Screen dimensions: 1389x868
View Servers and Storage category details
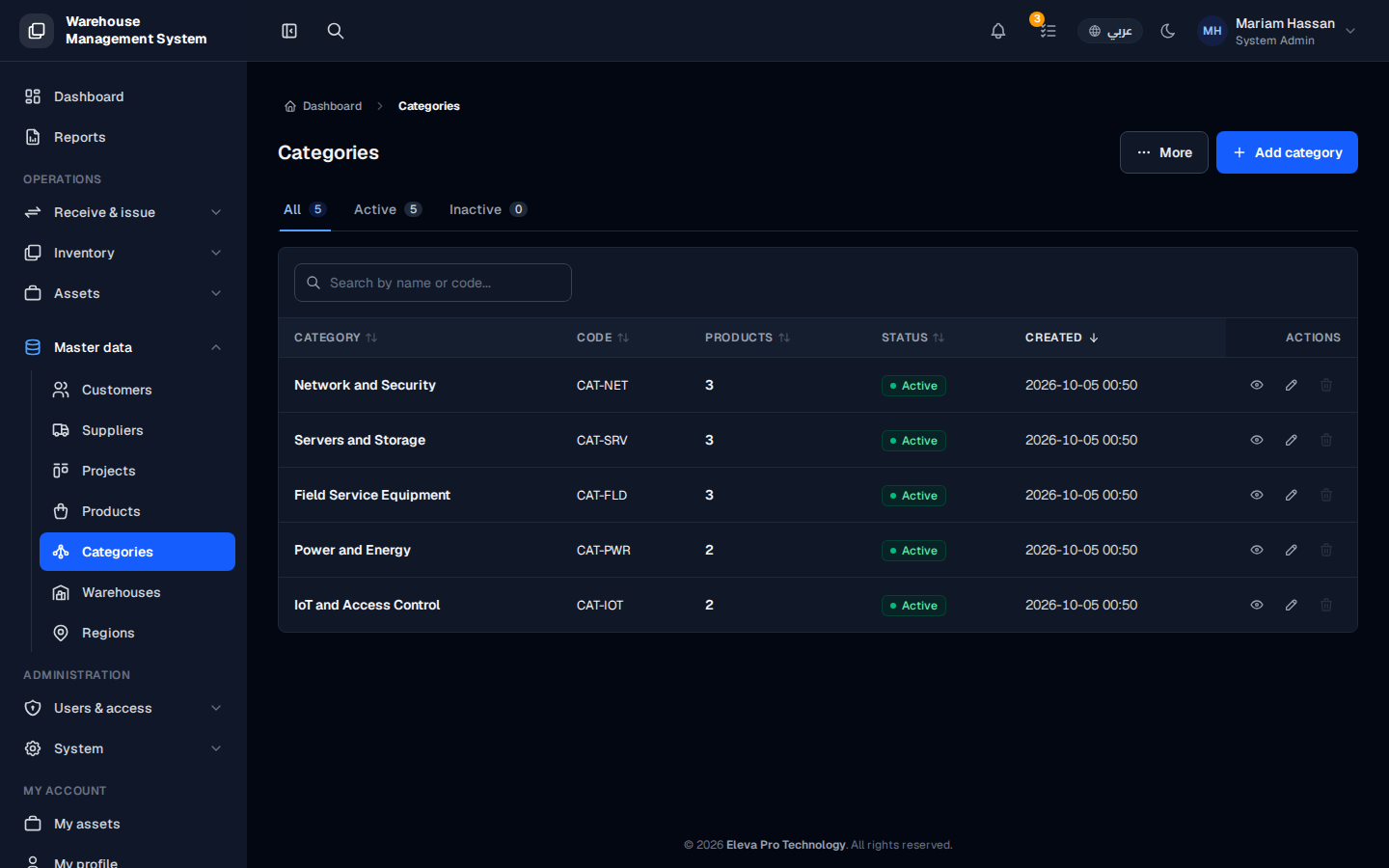click(x=1257, y=440)
